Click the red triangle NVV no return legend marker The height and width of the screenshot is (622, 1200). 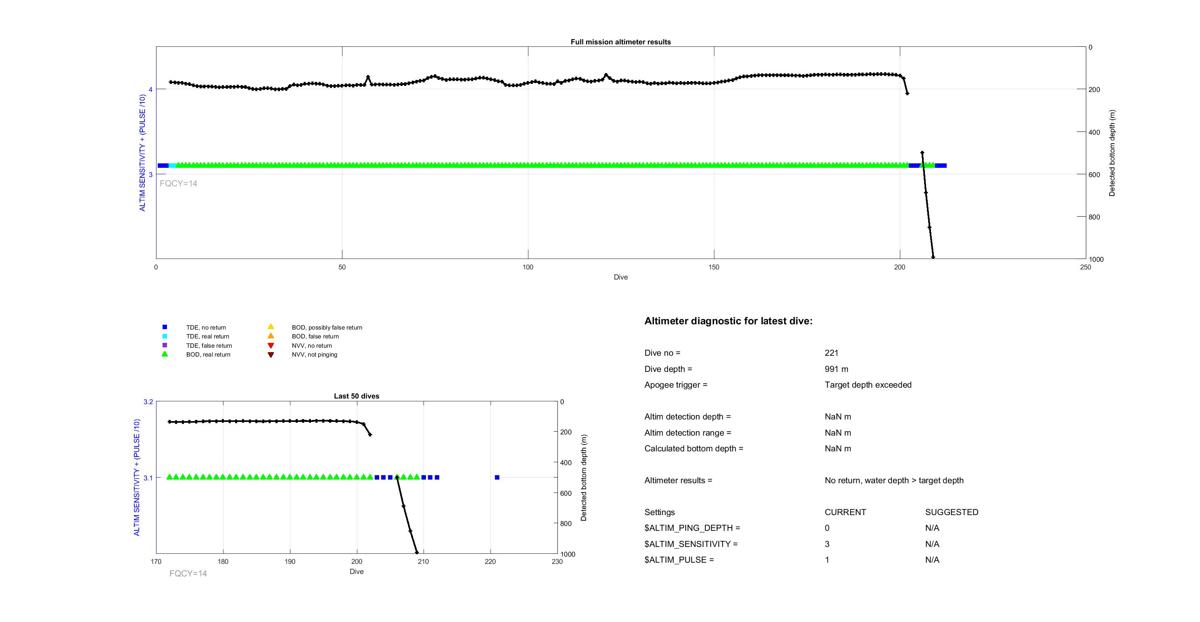[271, 345]
